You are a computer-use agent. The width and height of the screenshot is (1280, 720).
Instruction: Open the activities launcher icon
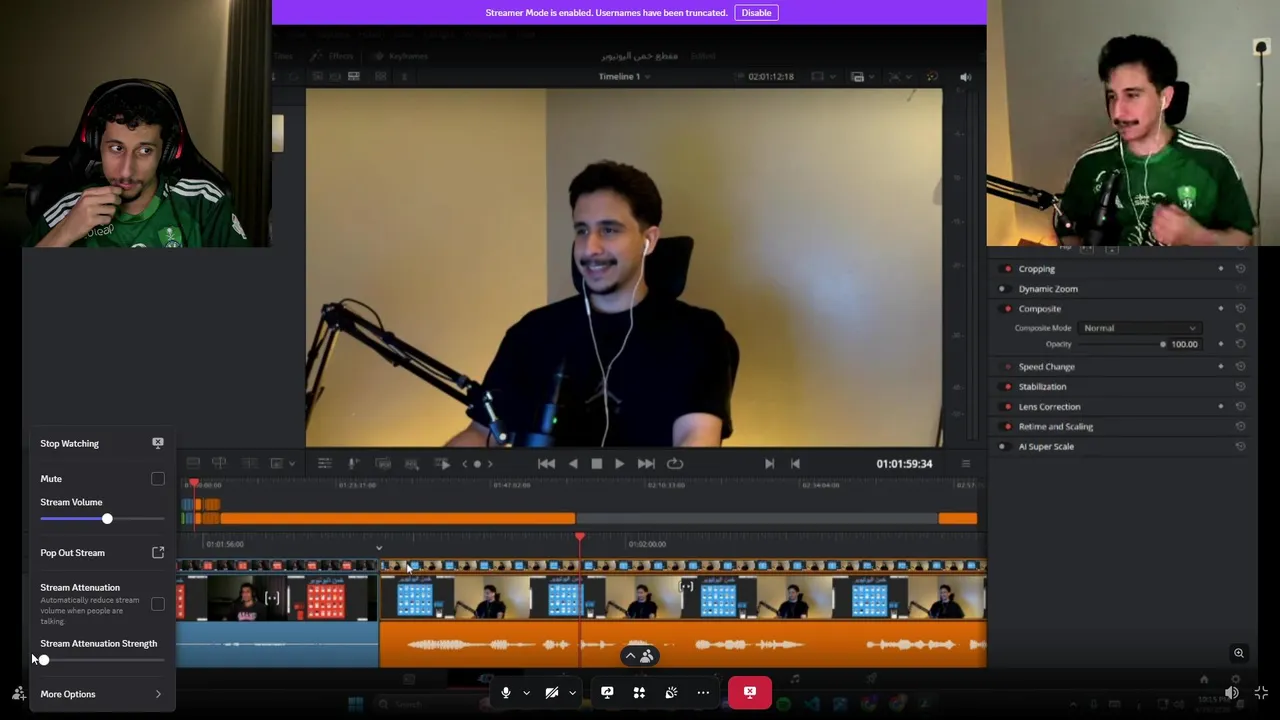pos(639,692)
